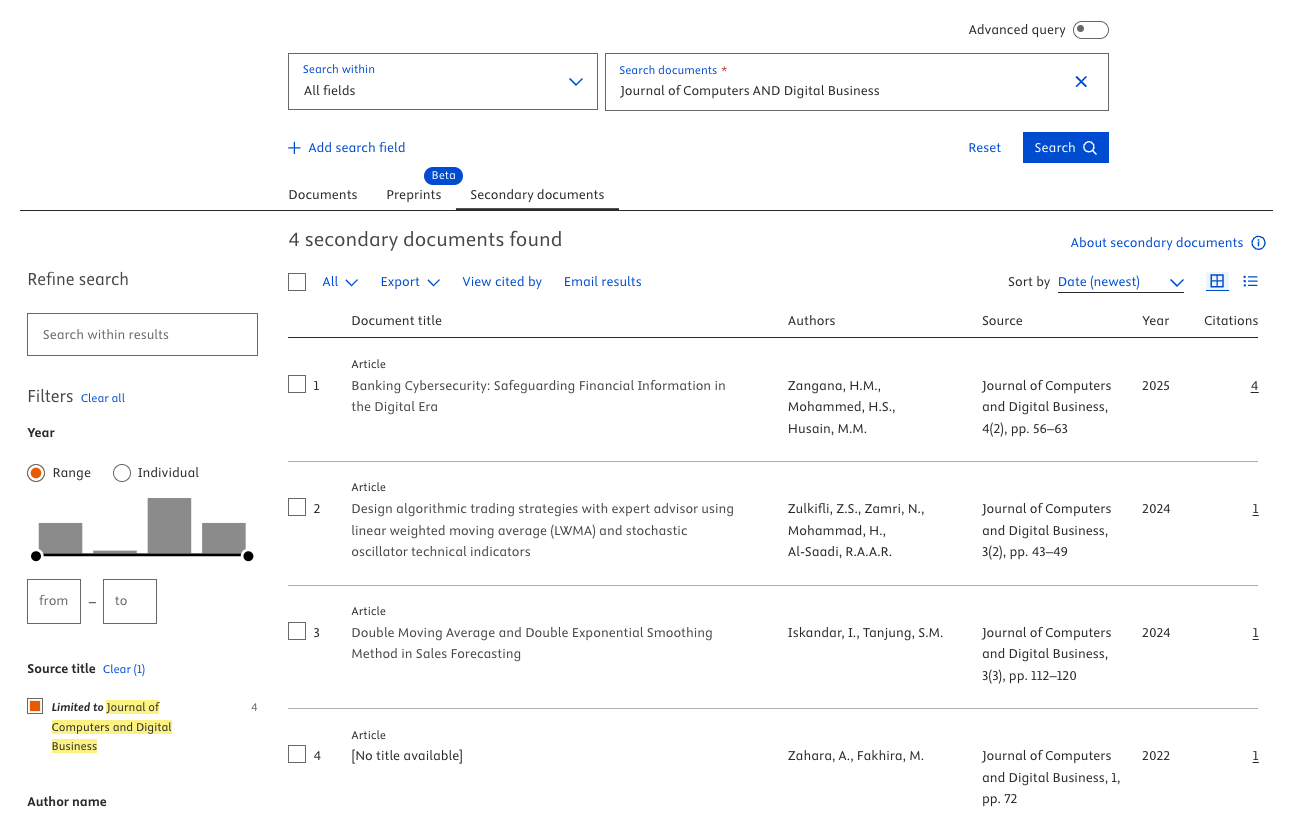This screenshot has width=1295, height=823.
Task: Select the Individual year radio button
Action: point(122,473)
